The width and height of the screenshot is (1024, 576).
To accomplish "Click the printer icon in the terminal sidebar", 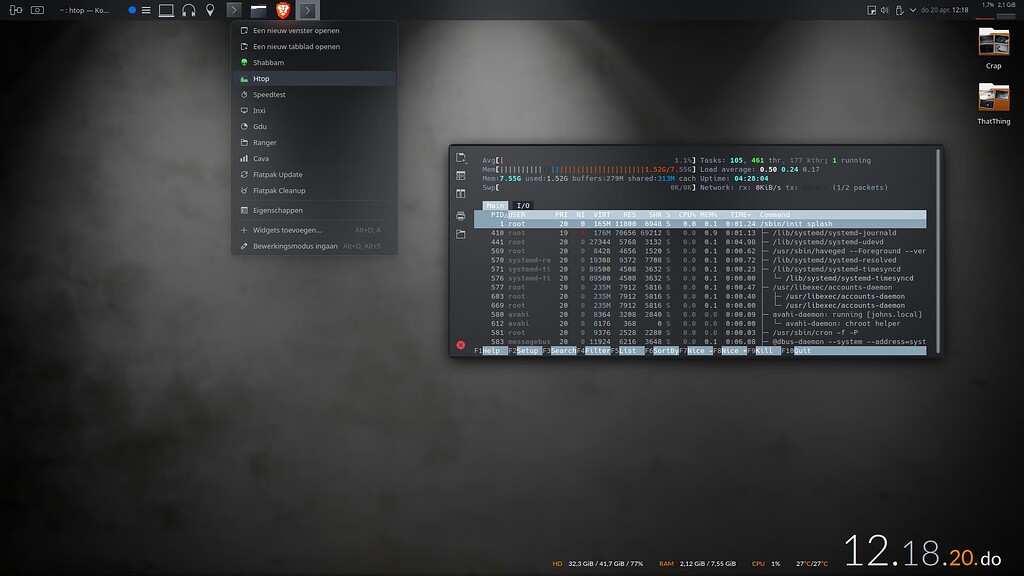I will click(461, 215).
